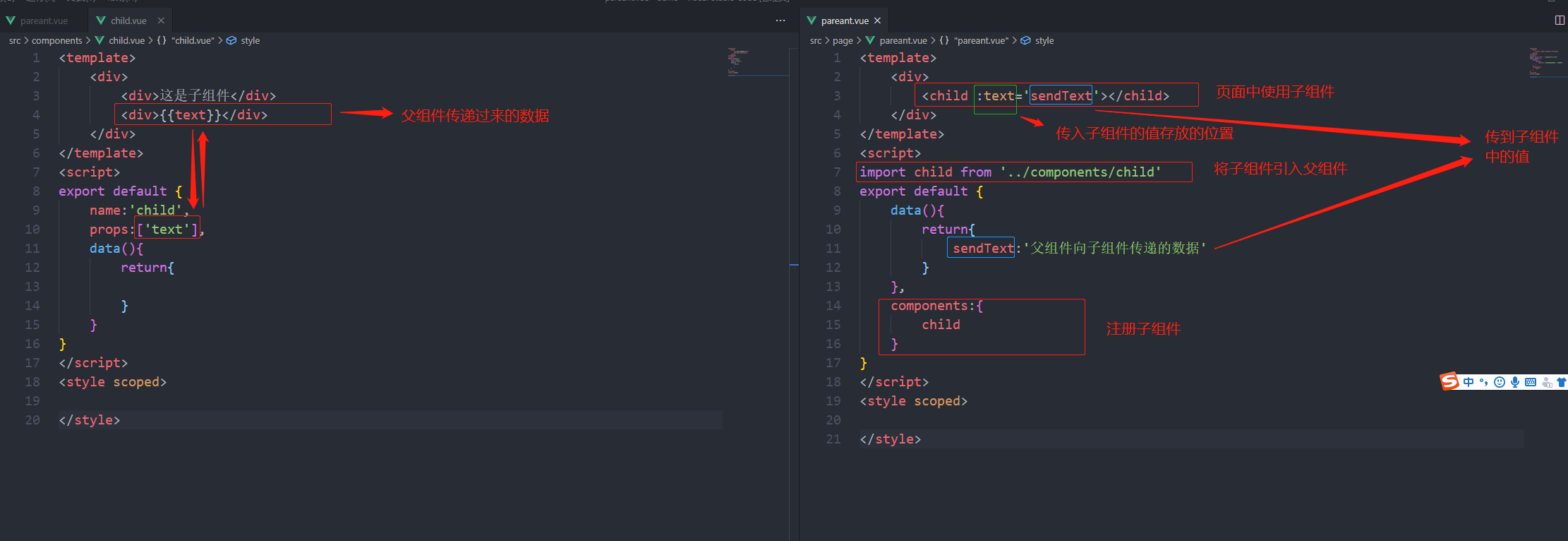Click the <child :text='sendText'> line in pareant.vue

[1045, 95]
